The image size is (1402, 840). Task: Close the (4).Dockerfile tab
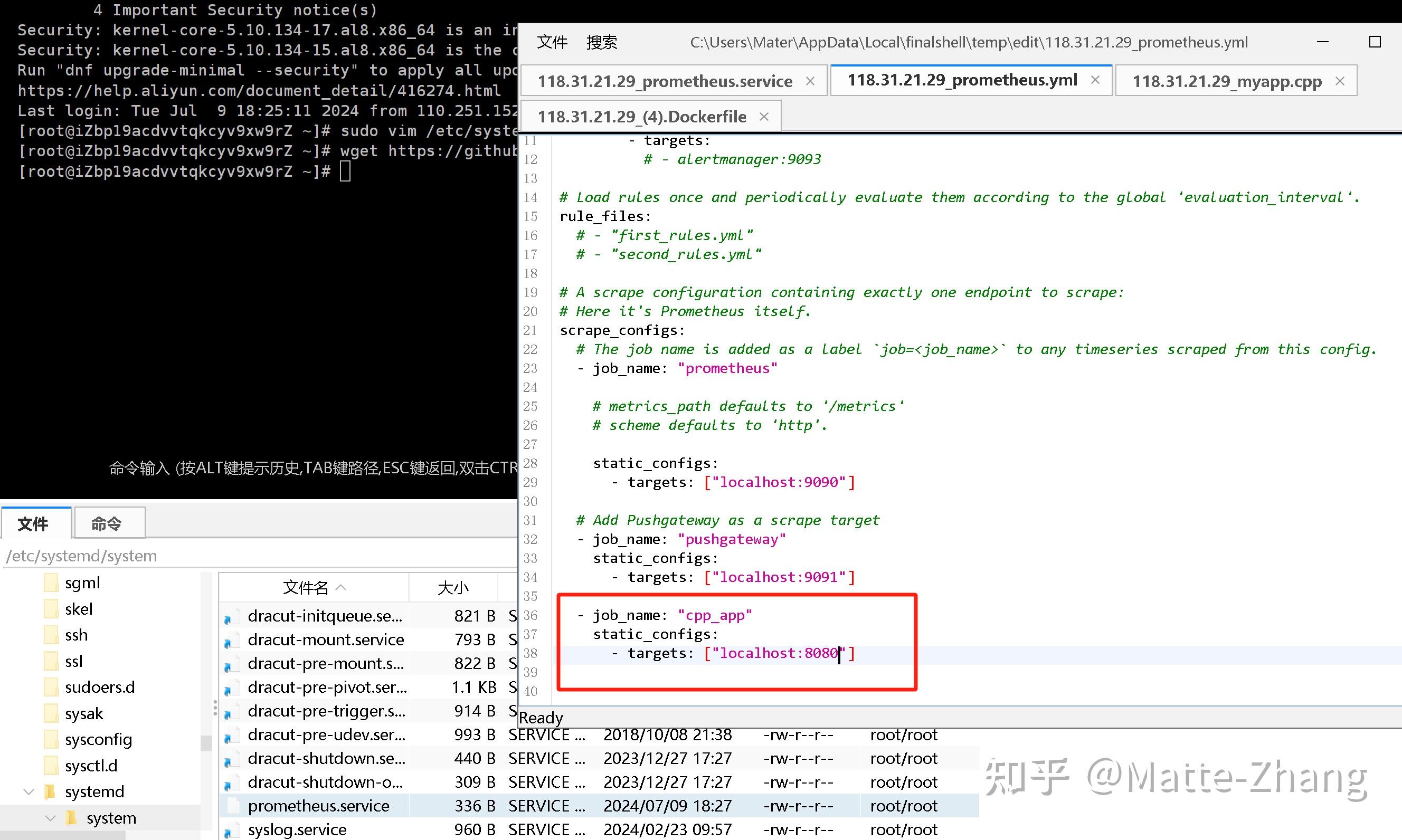pos(764,117)
